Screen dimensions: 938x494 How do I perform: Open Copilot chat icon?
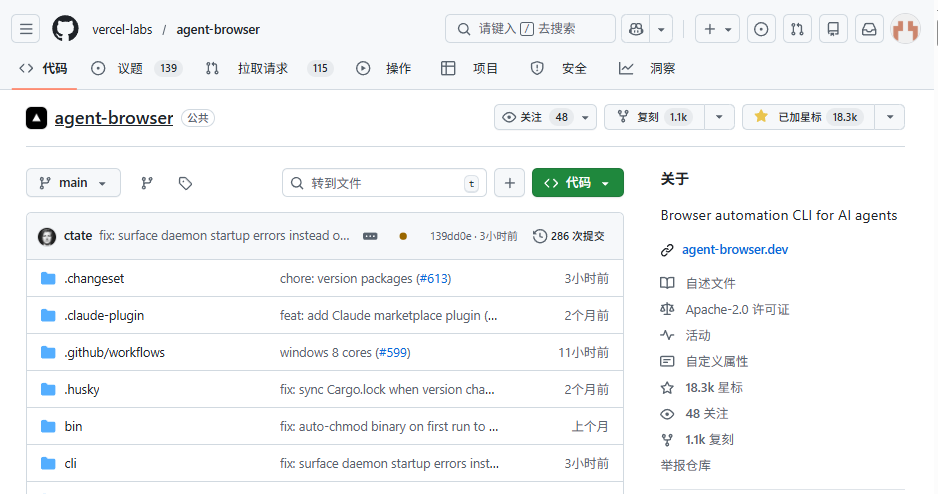(x=636, y=29)
